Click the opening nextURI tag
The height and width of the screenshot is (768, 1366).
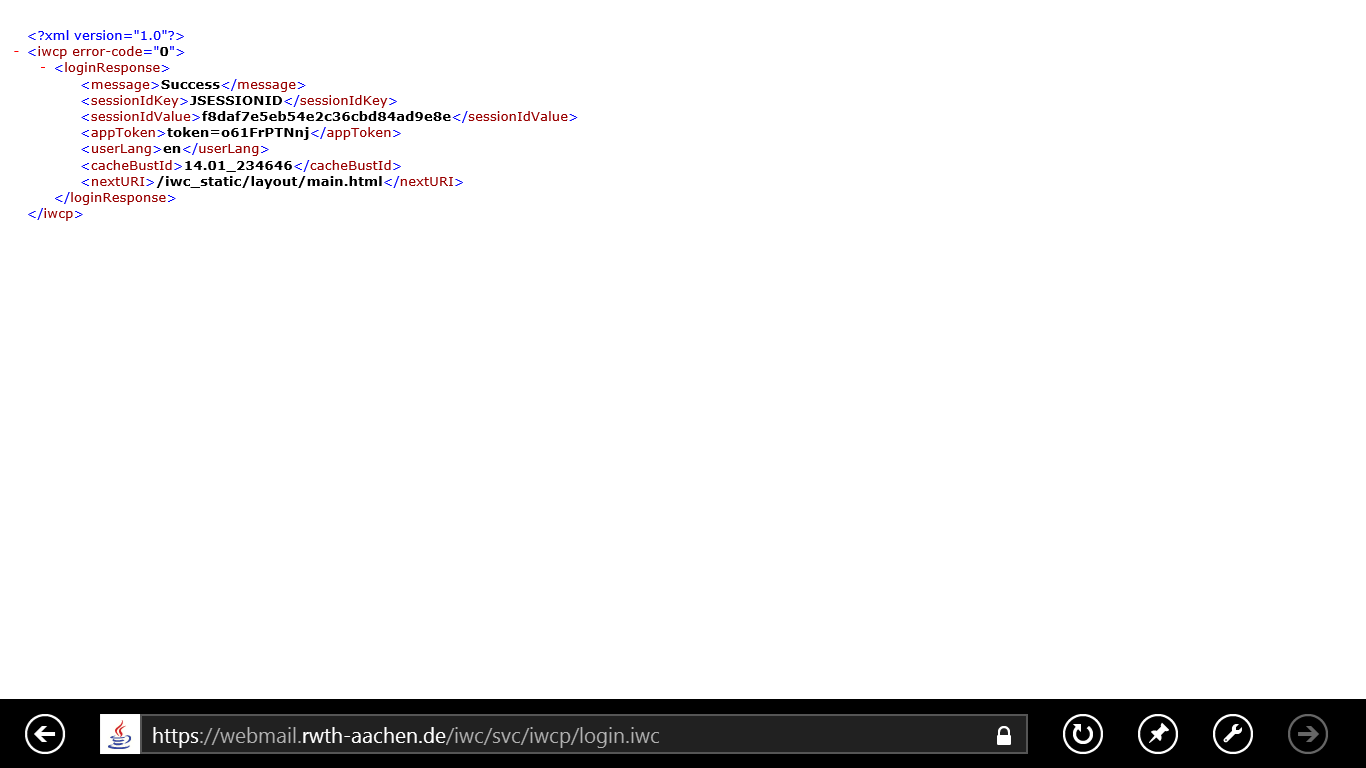click(119, 182)
